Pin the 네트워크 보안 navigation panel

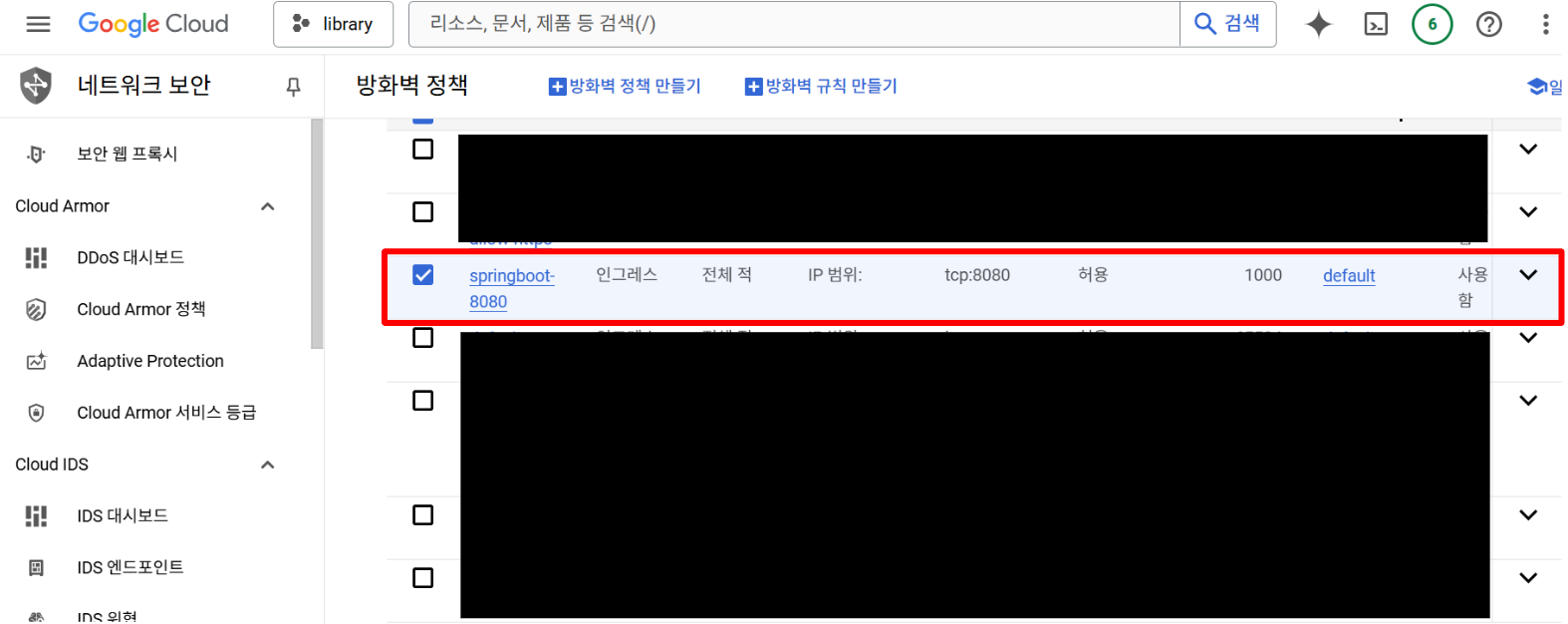(293, 87)
